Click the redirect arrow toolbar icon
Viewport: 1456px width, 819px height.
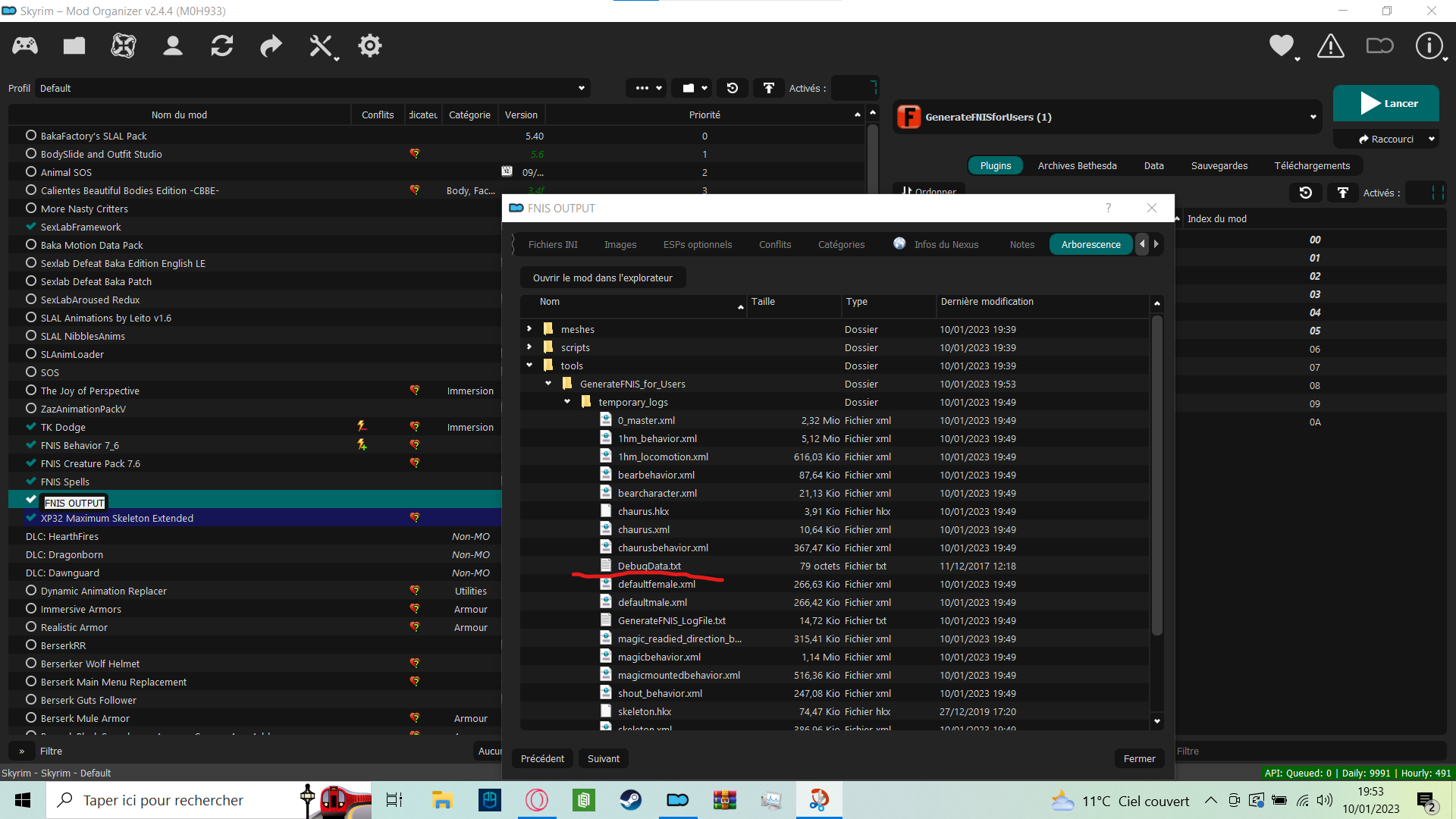click(271, 46)
